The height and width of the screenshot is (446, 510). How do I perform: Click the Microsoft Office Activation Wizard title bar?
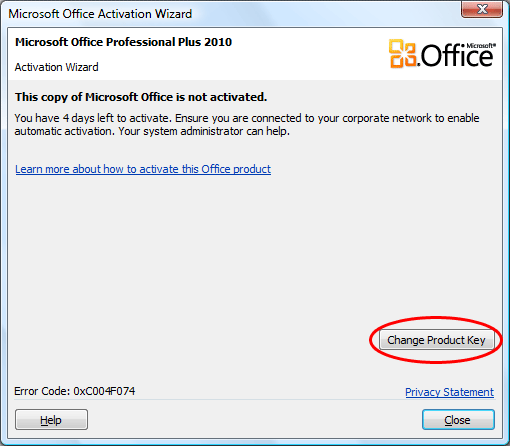click(x=233, y=14)
